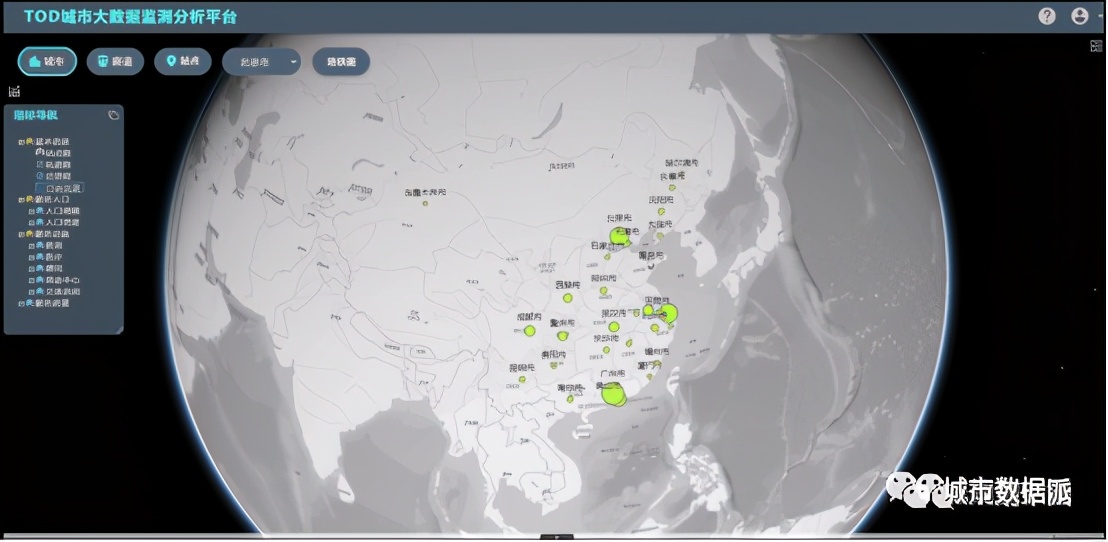Toggle checkbox of the third group's fifth child
Screen dimensions: 1108x542
[31, 292]
